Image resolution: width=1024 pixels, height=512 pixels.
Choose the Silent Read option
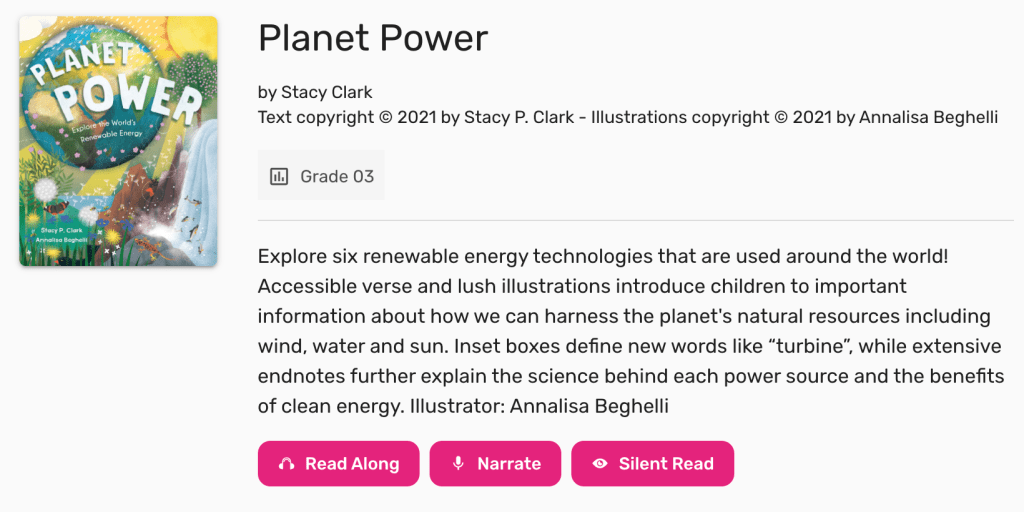(652, 464)
